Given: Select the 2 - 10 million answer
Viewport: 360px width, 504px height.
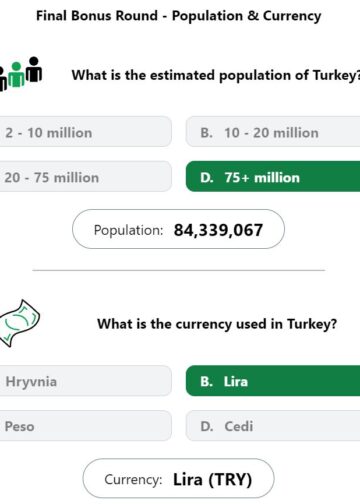Looking at the screenshot, I should click(85, 132).
